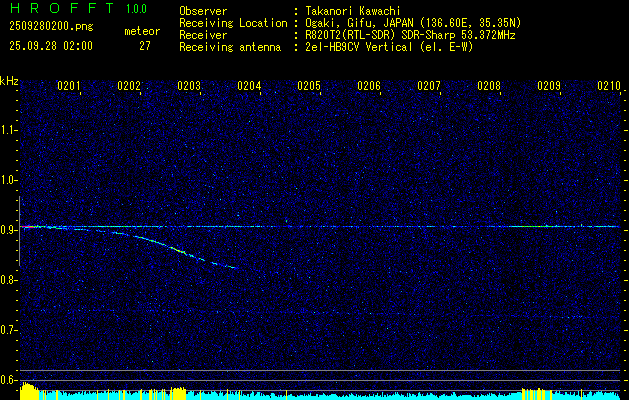The image size is (629, 400).
Task: Click the 2el-HB9CV antenna description
Action: point(389,47)
